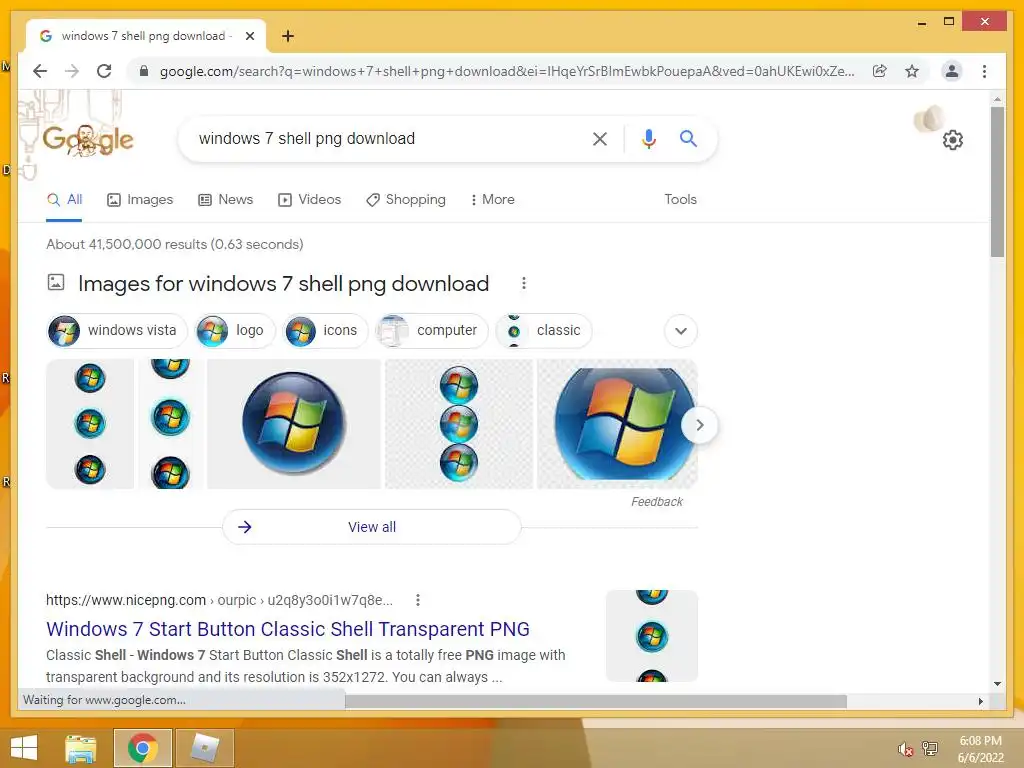1024x768 pixels.
Task: Open the nicepng result side thumbnail
Action: tap(652, 636)
